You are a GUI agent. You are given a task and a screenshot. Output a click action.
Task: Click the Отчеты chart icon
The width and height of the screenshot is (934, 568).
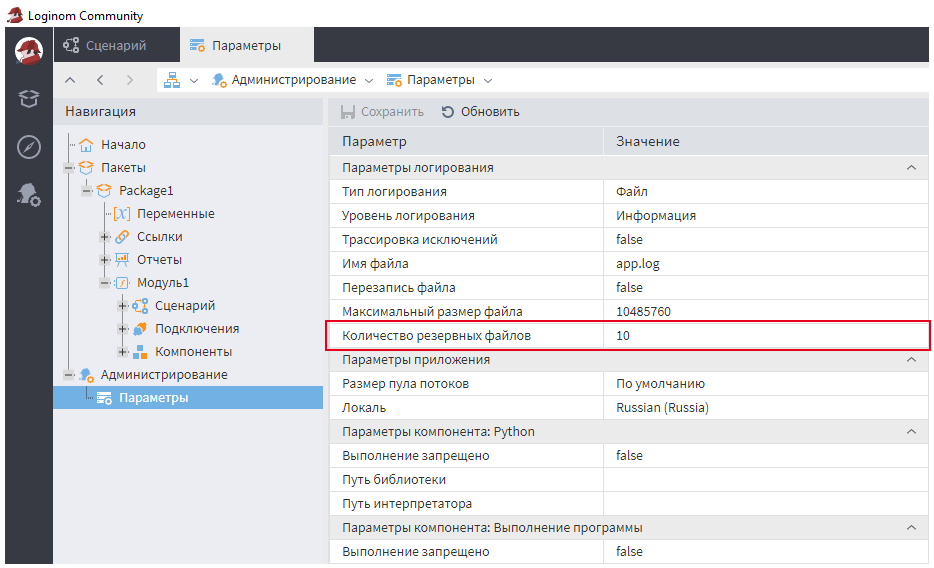122,260
